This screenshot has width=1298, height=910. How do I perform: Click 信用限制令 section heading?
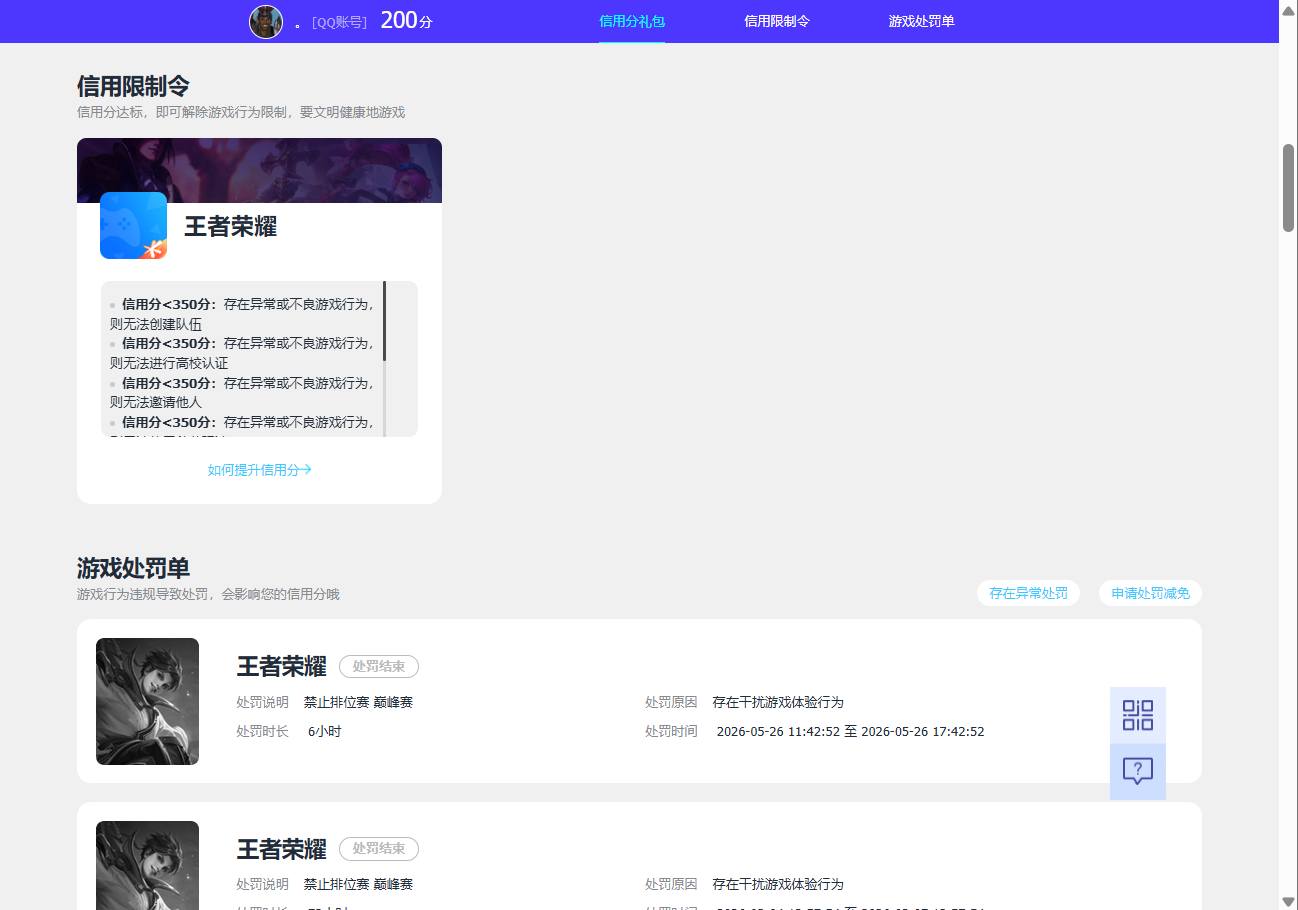pyautogui.click(x=133, y=86)
